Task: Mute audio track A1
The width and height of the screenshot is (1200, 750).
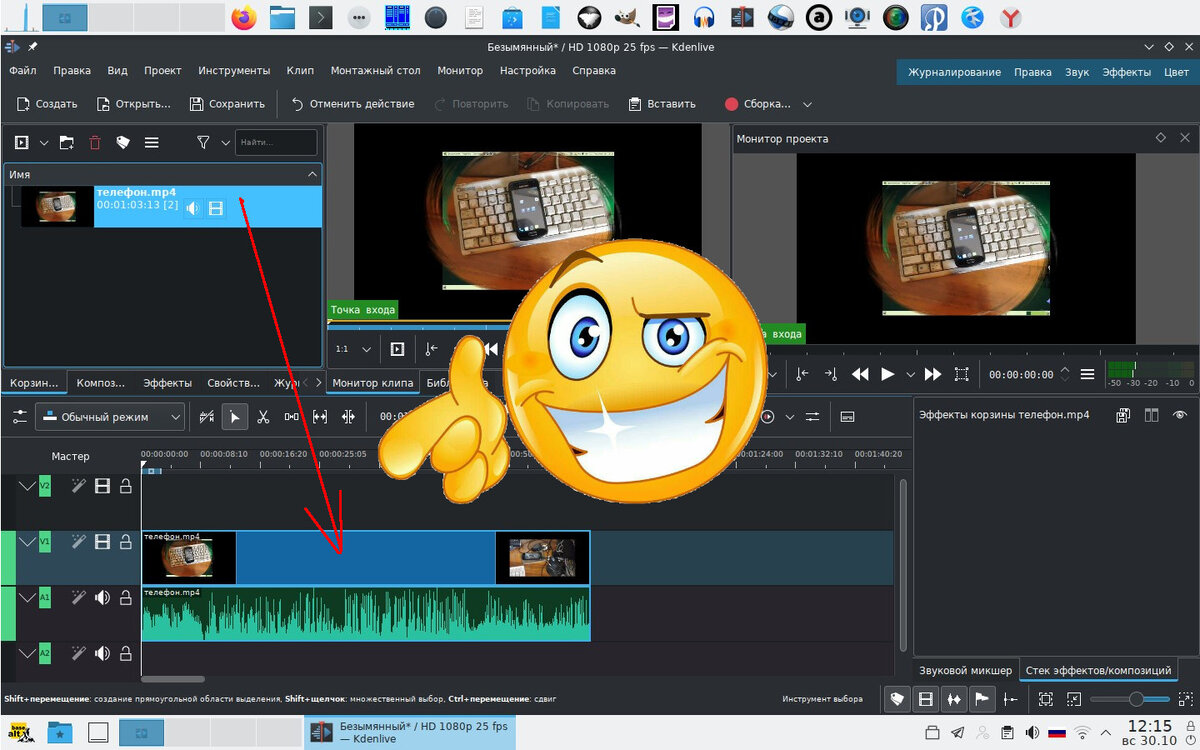Action: point(102,598)
